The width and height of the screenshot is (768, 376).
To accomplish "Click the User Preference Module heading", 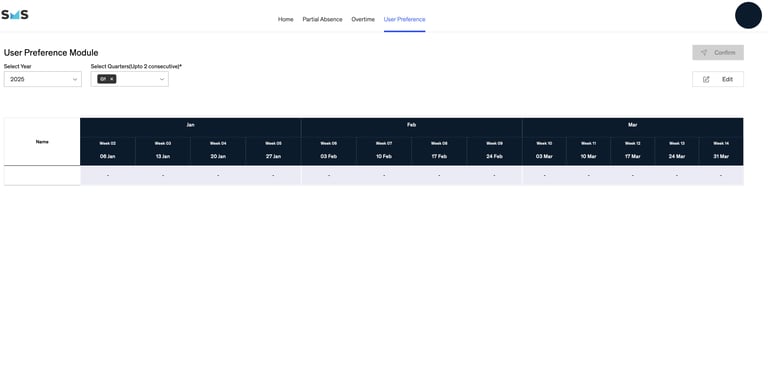I will coord(51,53).
